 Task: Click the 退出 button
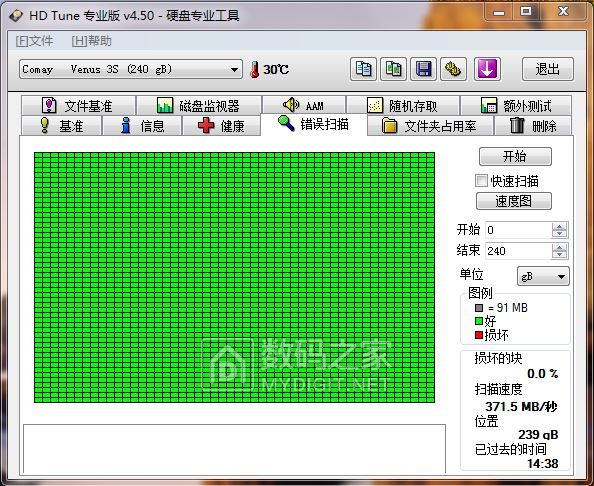click(547, 69)
